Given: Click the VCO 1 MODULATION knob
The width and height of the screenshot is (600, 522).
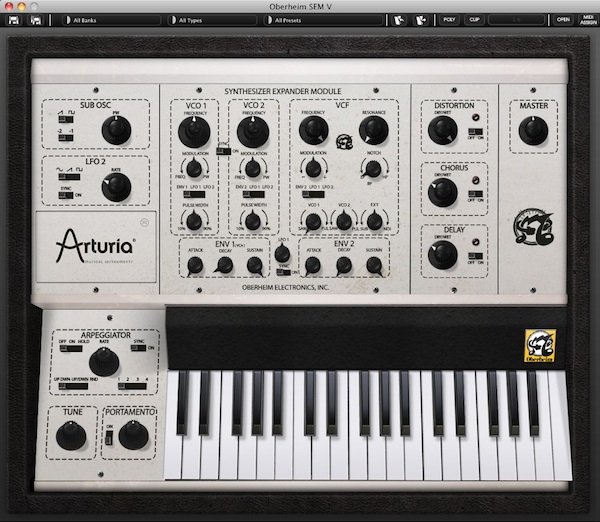Looking at the screenshot, I should tap(194, 168).
